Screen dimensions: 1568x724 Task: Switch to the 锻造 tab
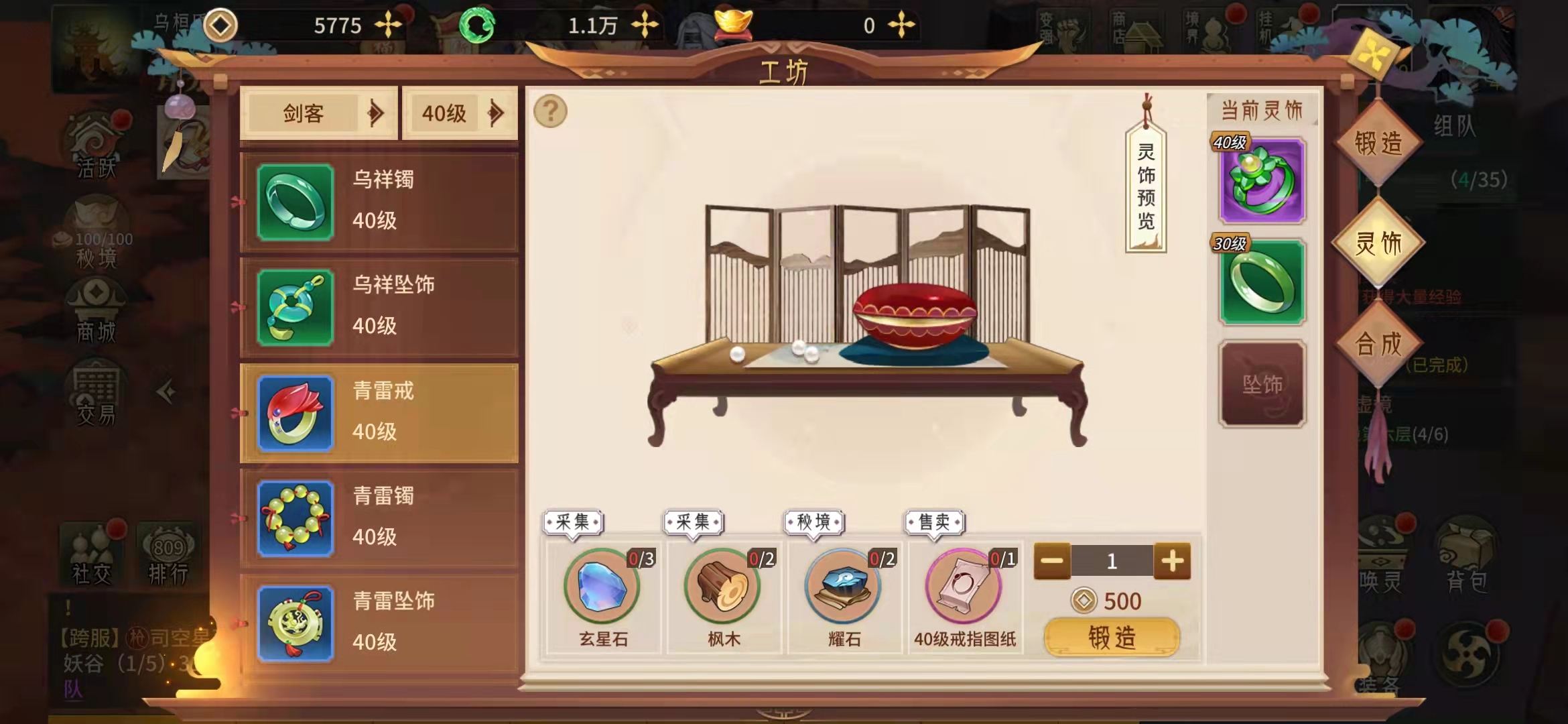1378,143
